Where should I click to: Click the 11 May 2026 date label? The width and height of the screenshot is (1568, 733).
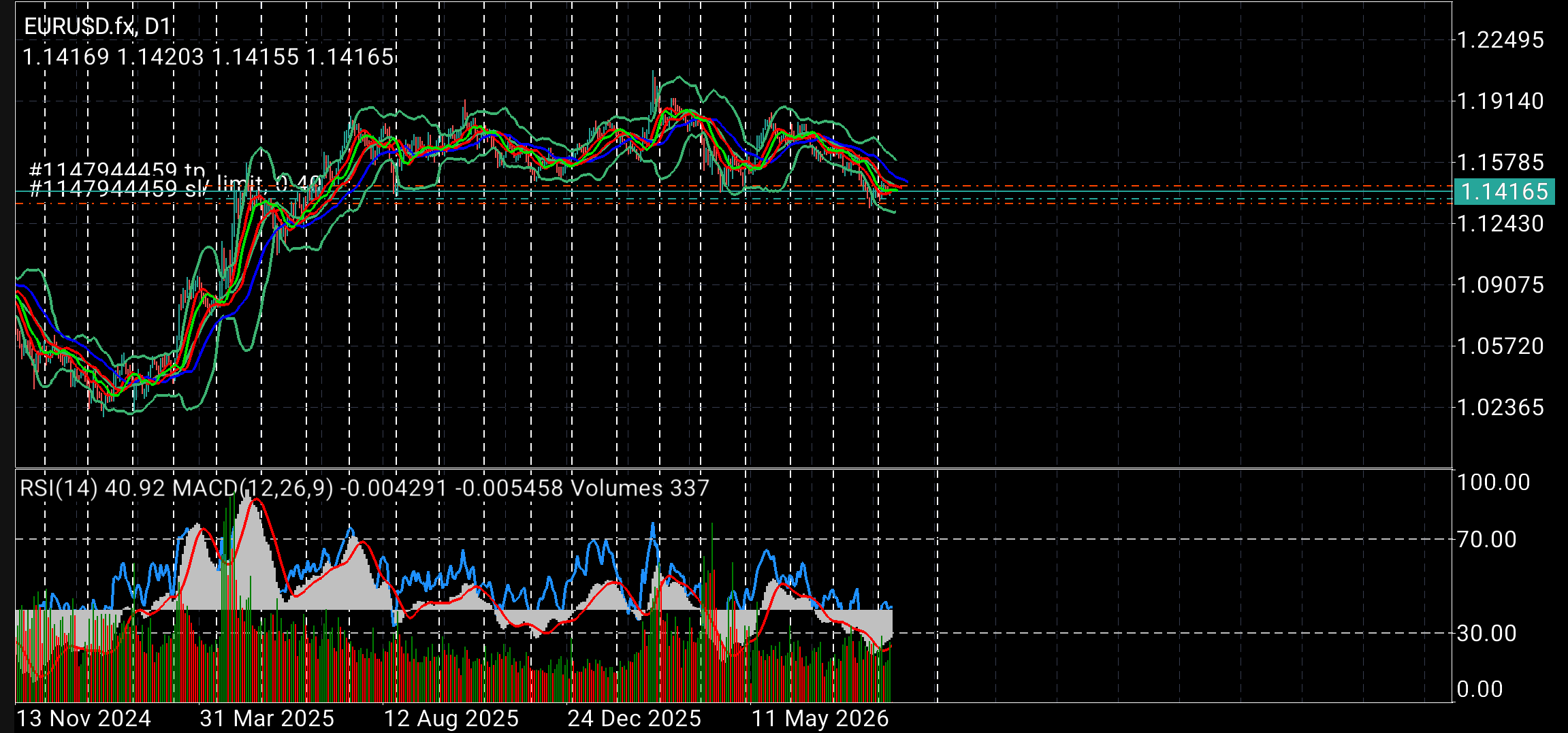820,719
